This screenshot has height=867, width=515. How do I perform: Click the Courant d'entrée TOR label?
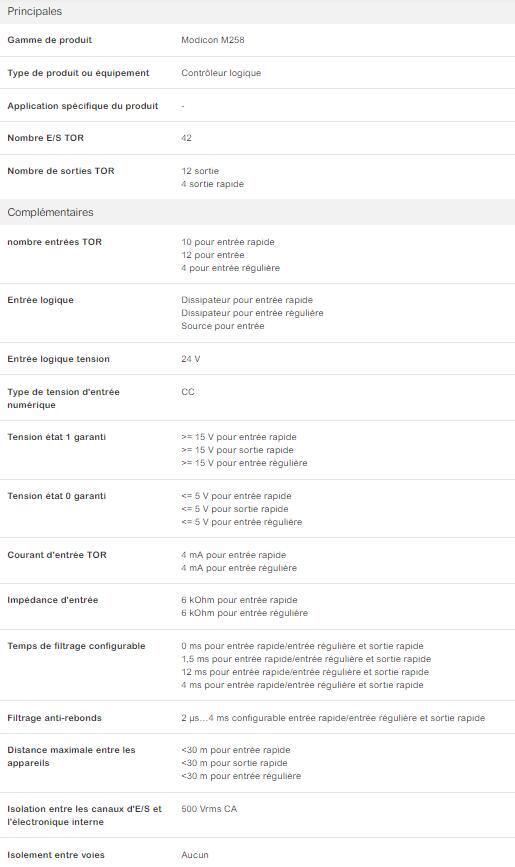56,555
